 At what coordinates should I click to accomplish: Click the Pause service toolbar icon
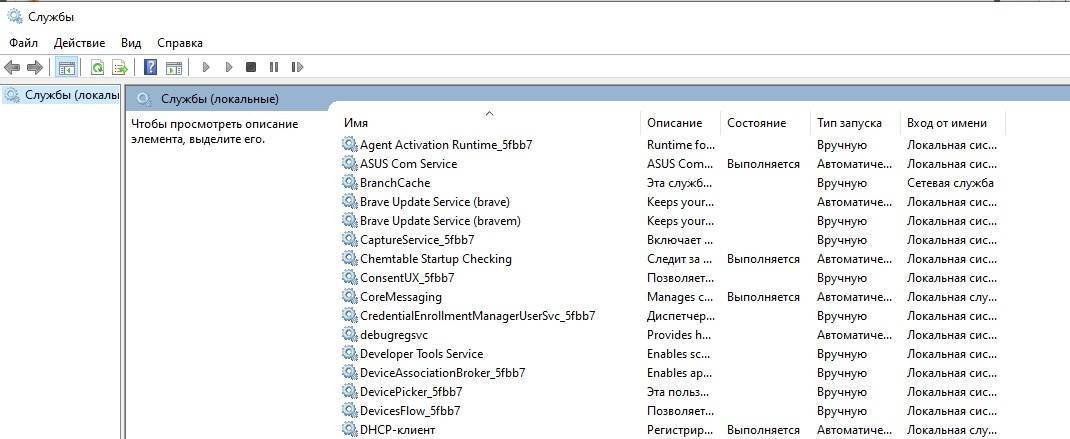coord(274,67)
